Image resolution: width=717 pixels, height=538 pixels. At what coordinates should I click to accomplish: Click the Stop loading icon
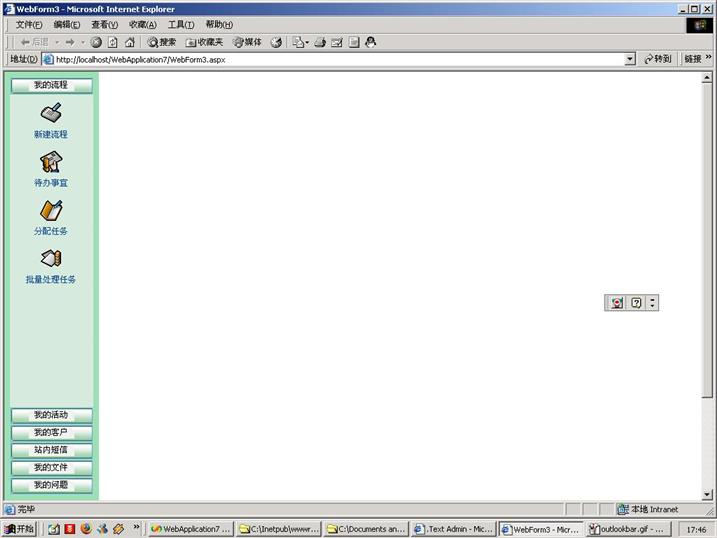click(x=96, y=42)
